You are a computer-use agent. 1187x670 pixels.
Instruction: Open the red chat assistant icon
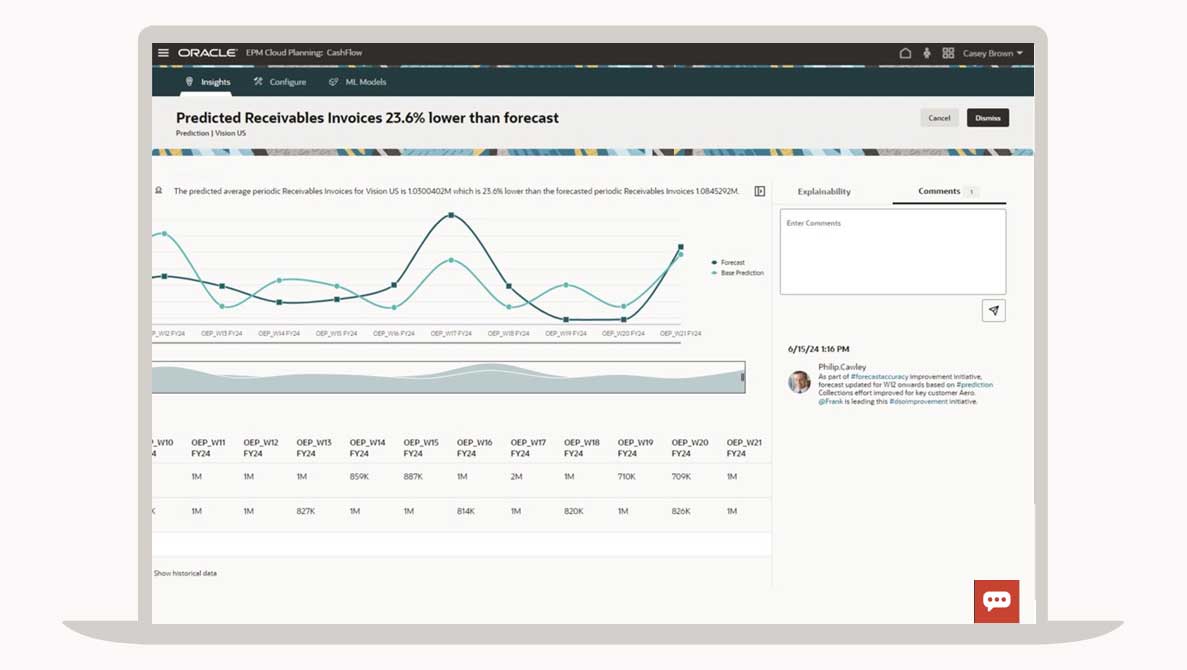(996, 601)
